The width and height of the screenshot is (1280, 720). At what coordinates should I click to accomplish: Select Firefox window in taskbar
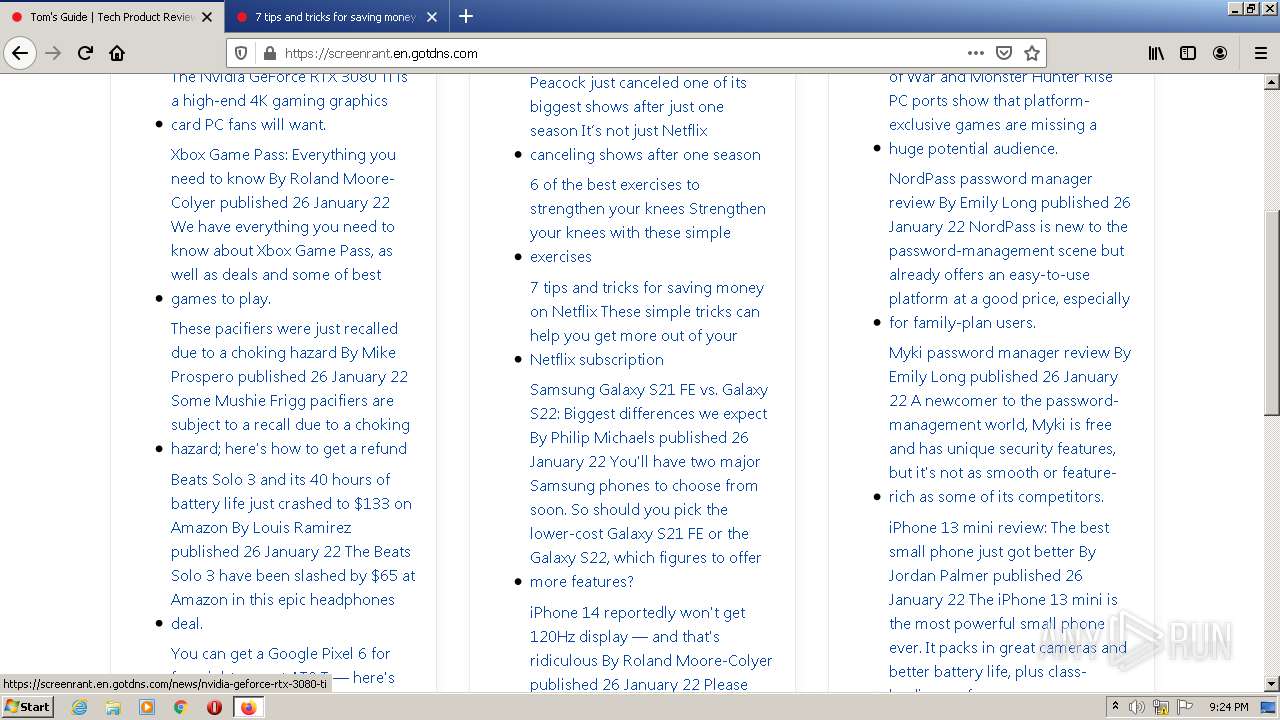pyautogui.click(x=248, y=707)
